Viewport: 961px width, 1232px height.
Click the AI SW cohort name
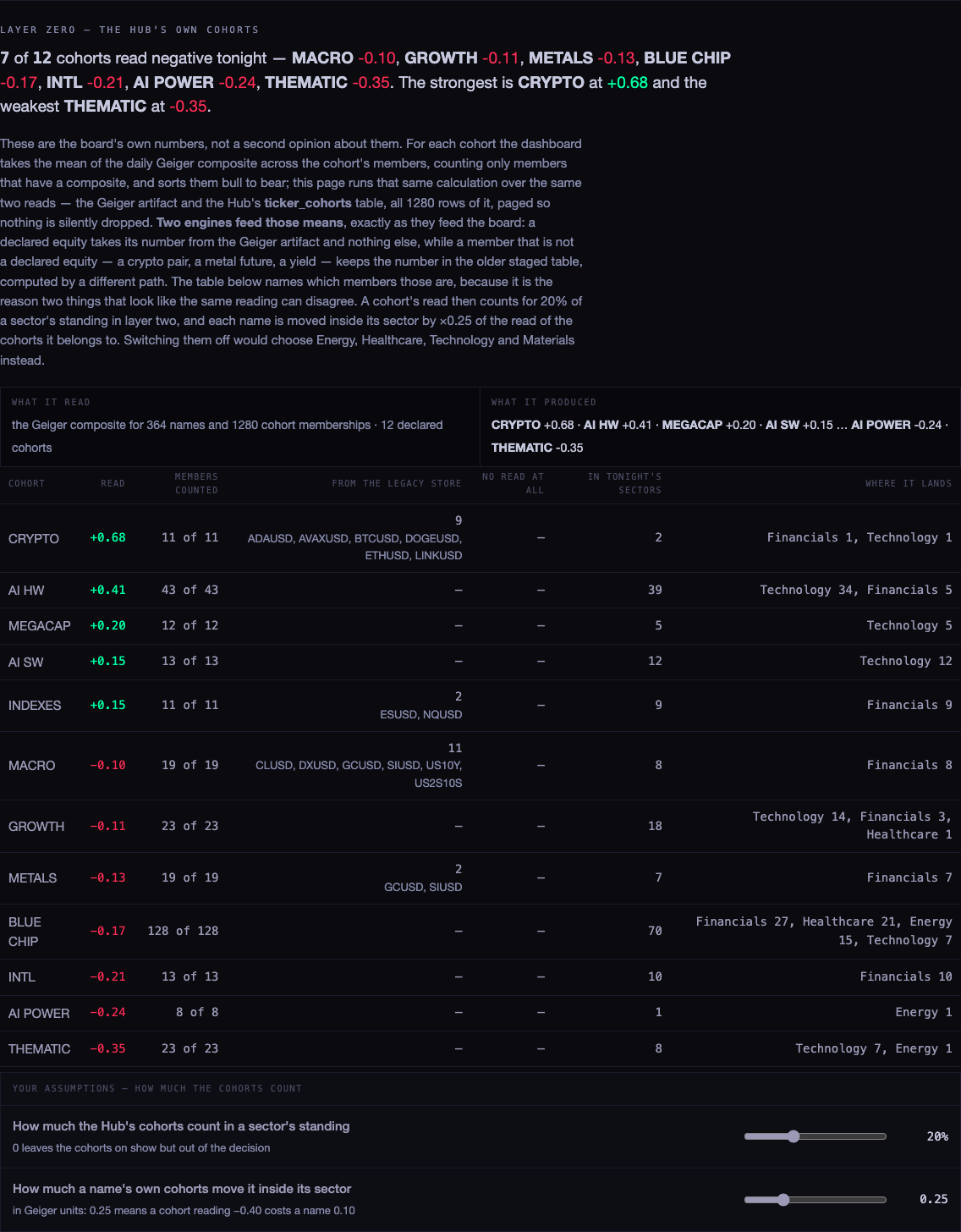(26, 662)
